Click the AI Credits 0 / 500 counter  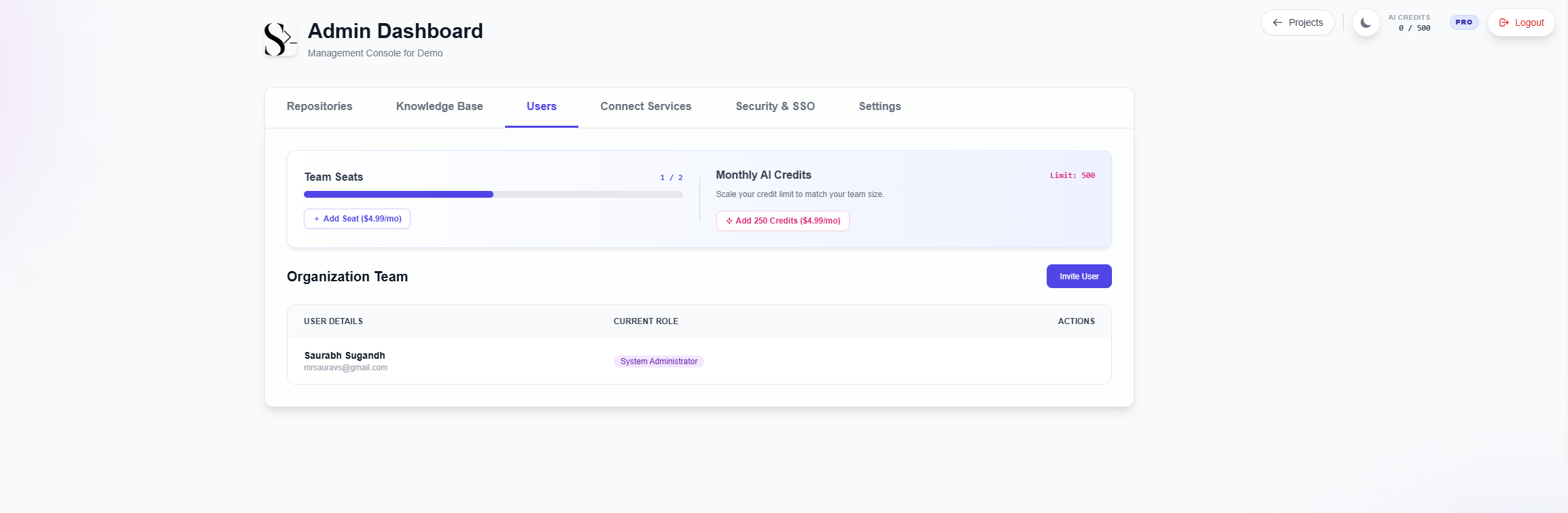point(1410,23)
